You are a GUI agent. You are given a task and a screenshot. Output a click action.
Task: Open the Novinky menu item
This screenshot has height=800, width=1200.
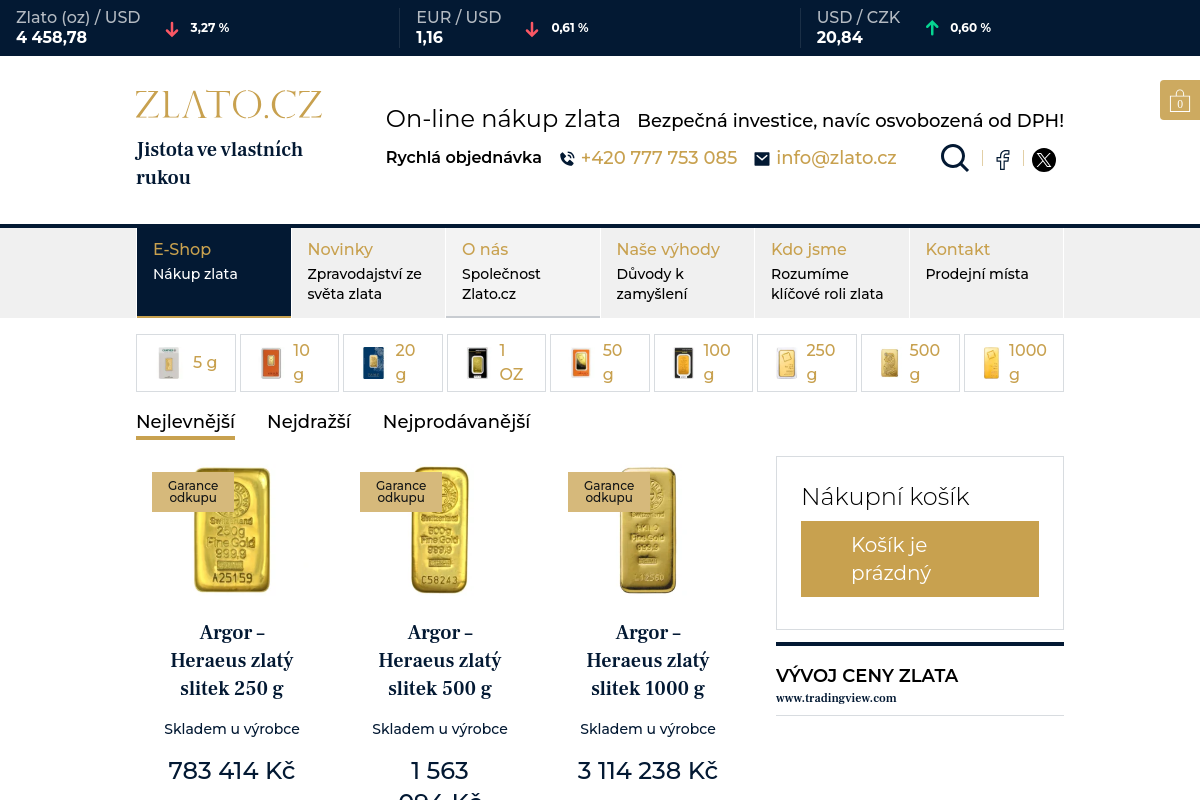click(x=368, y=272)
